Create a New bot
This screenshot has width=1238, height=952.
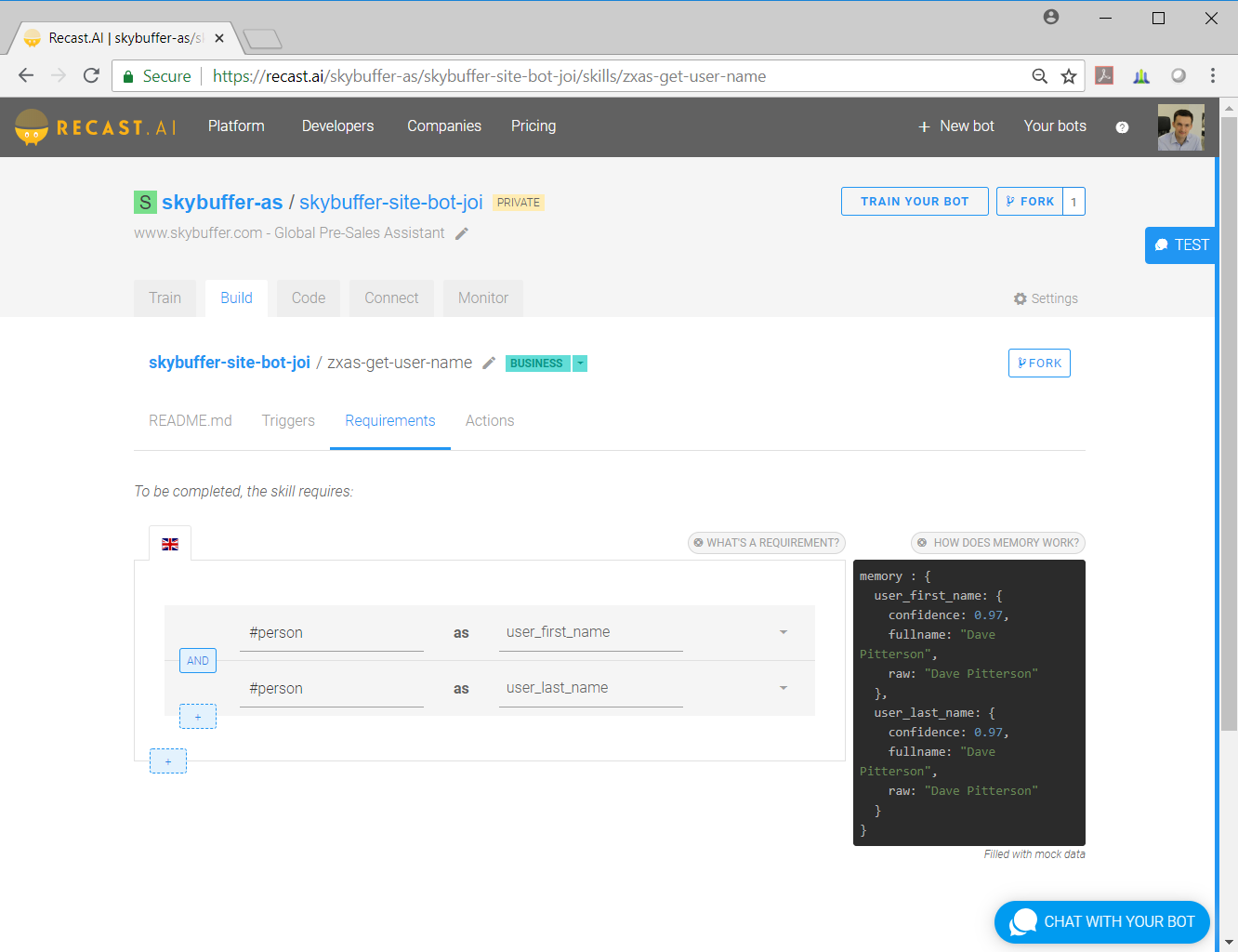(956, 126)
